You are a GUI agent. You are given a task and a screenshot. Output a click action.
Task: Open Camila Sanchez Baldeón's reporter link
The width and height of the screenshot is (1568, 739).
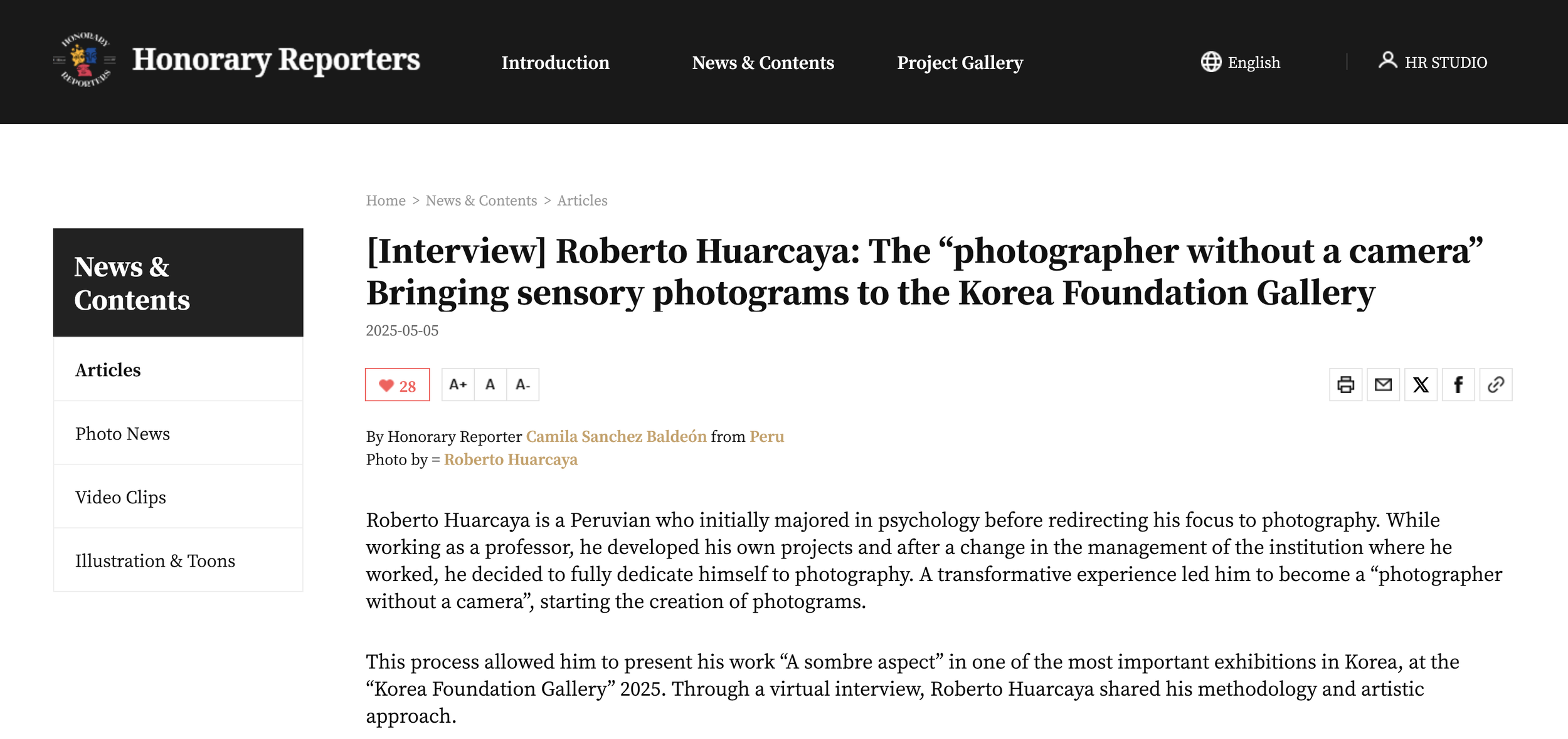tap(616, 437)
